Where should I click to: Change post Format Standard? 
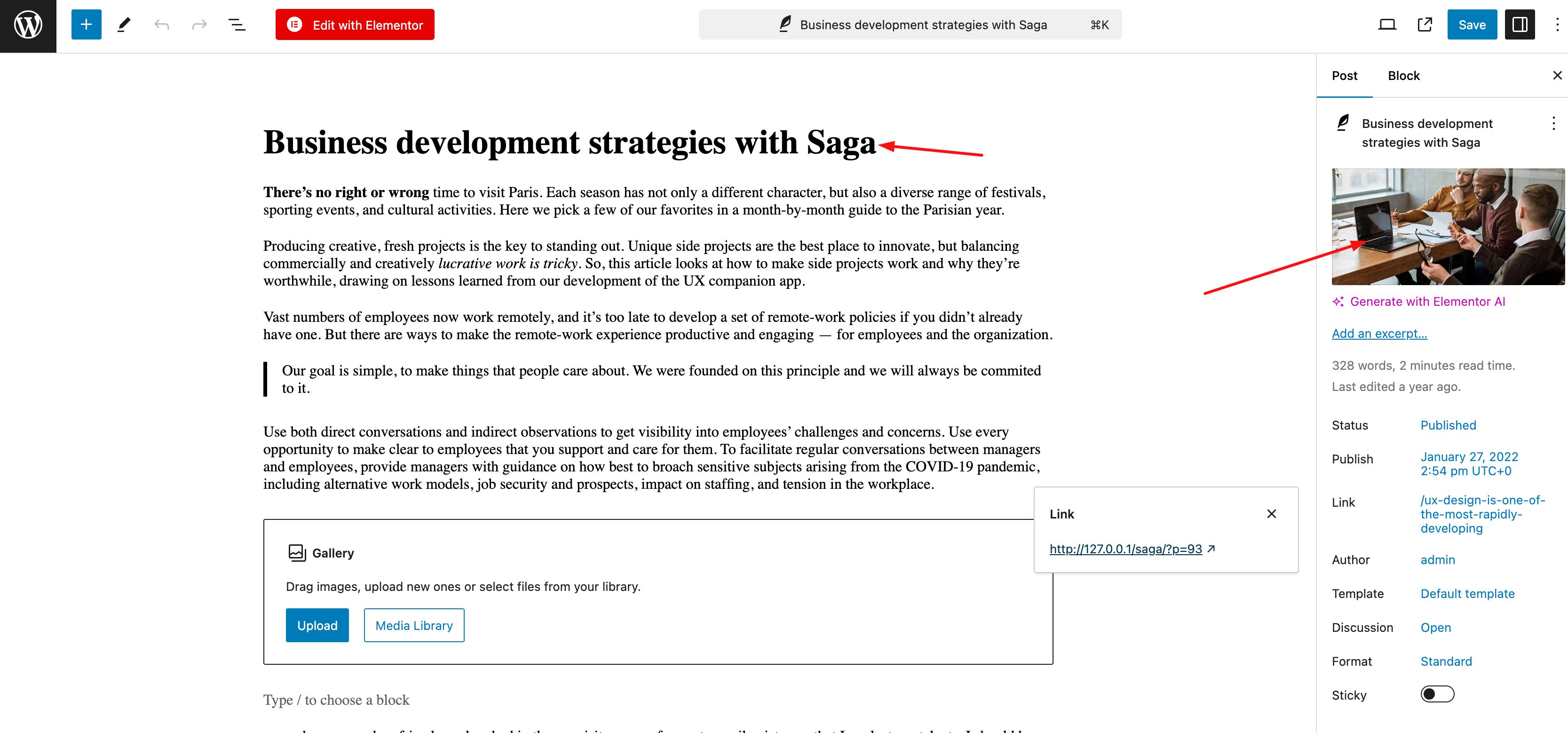[x=1446, y=662]
